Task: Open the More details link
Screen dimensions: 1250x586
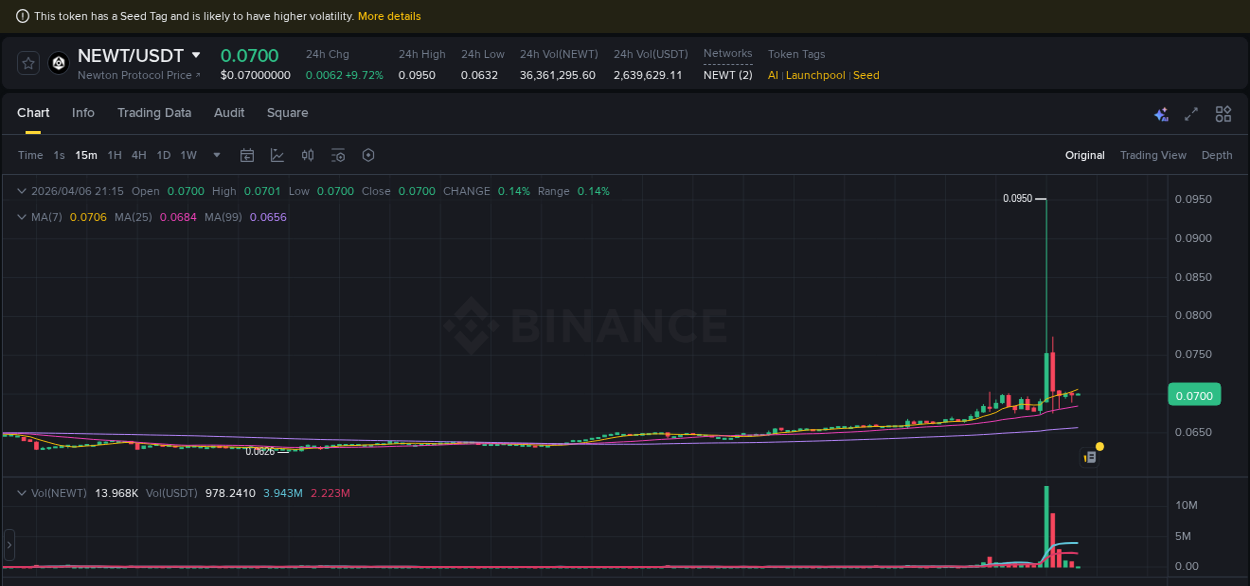Action: tap(389, 16)
